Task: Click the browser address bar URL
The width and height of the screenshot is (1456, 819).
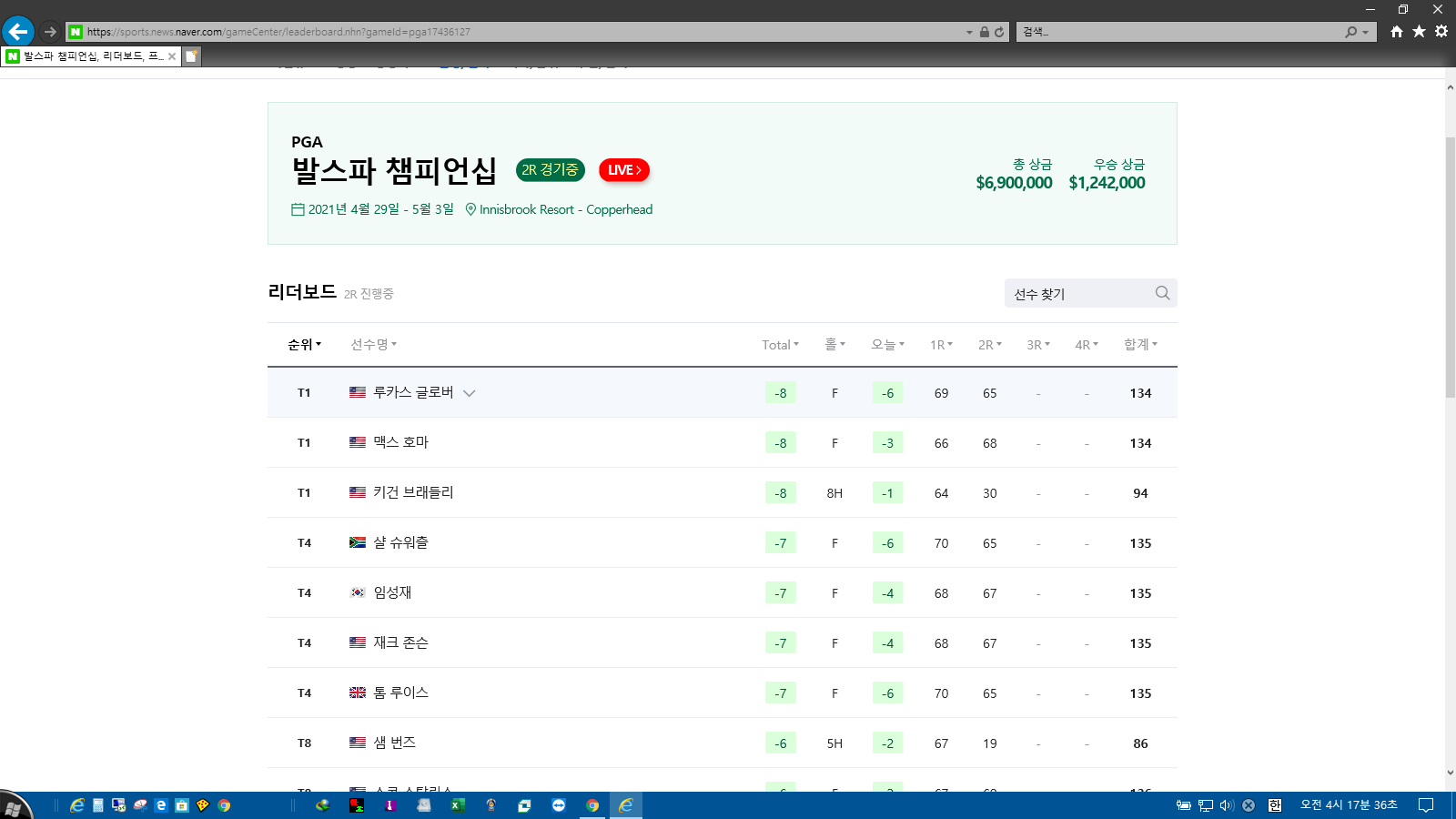Action: [278, 32]
